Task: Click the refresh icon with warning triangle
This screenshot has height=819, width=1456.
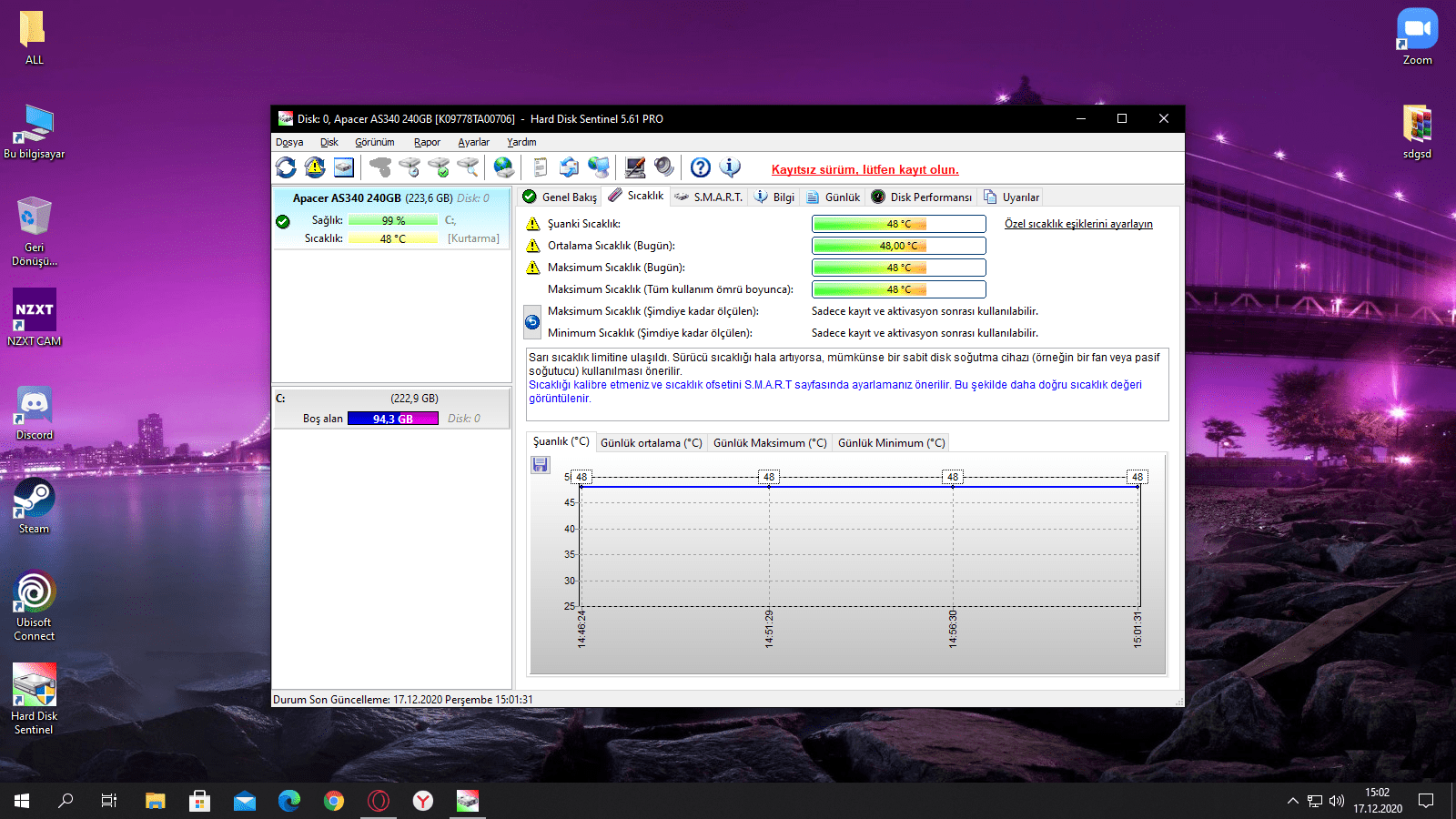Action: pyautogui.click(x=315, y=167)
